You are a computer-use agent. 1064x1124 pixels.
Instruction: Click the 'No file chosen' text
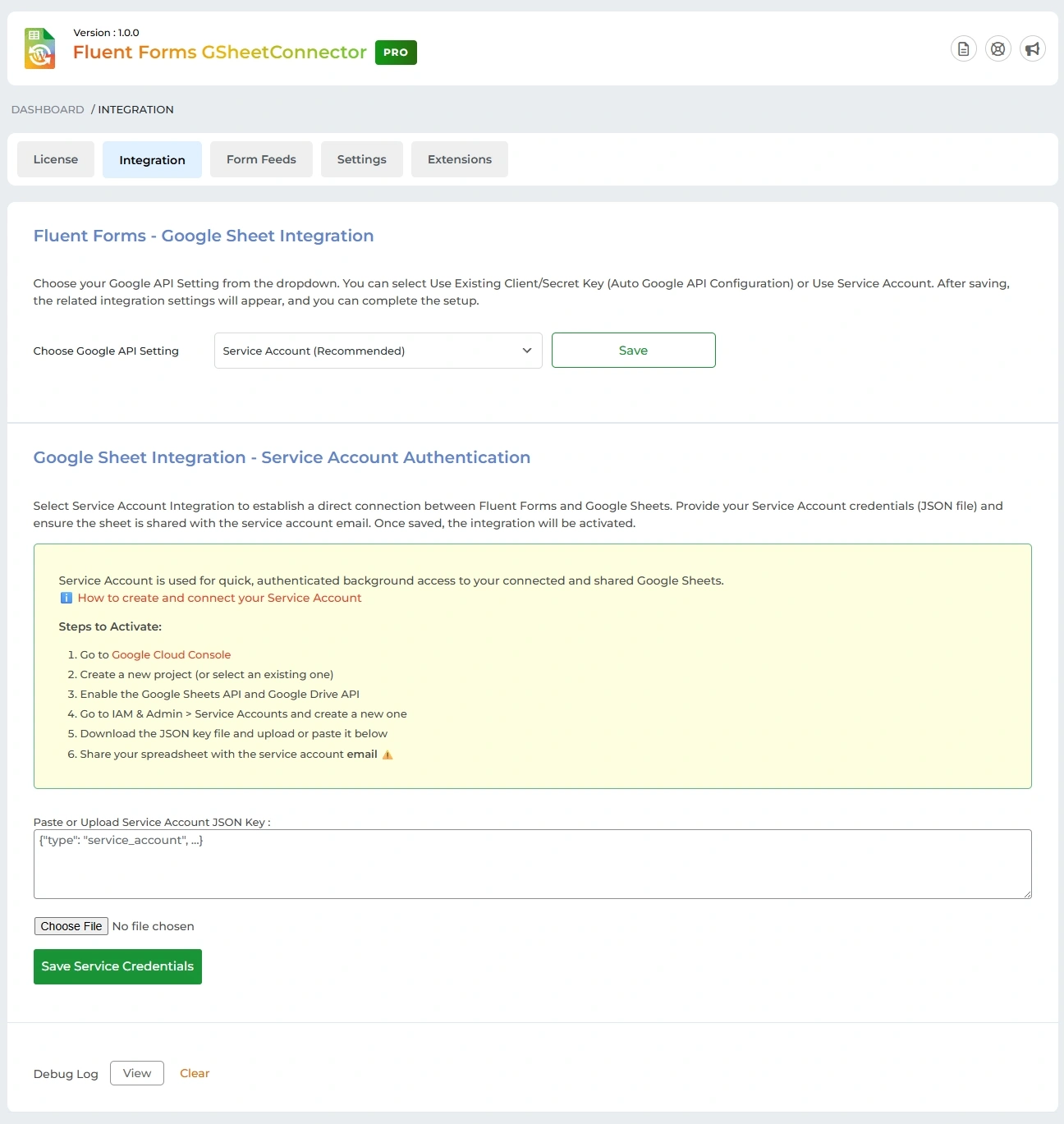click(154, 926)
